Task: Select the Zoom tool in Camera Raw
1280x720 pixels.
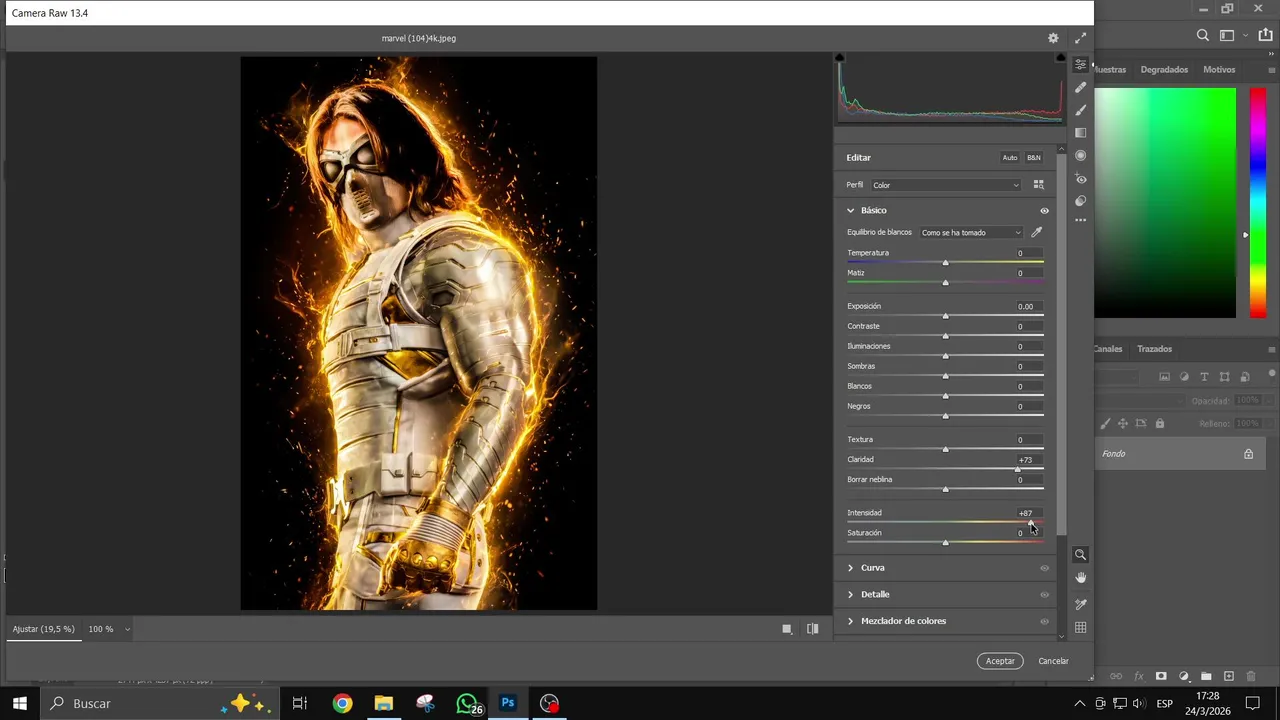Action: tap(1080, 554)
